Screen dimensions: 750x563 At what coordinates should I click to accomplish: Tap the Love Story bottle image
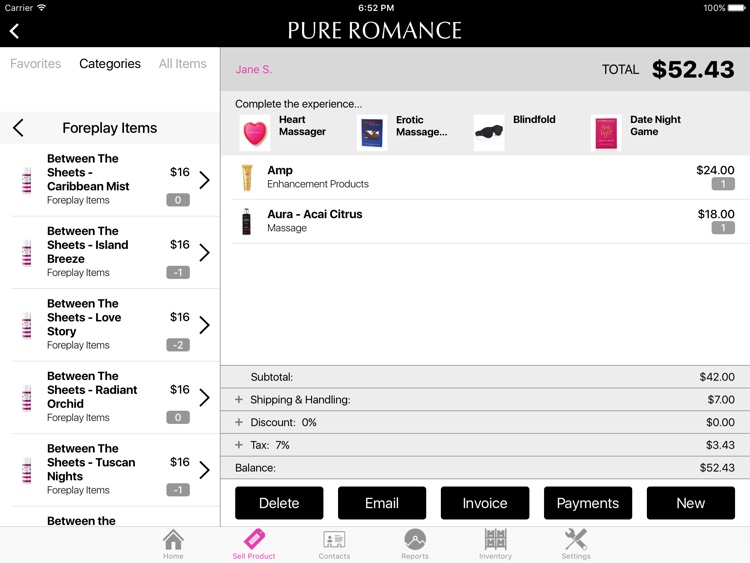[27, 325]
